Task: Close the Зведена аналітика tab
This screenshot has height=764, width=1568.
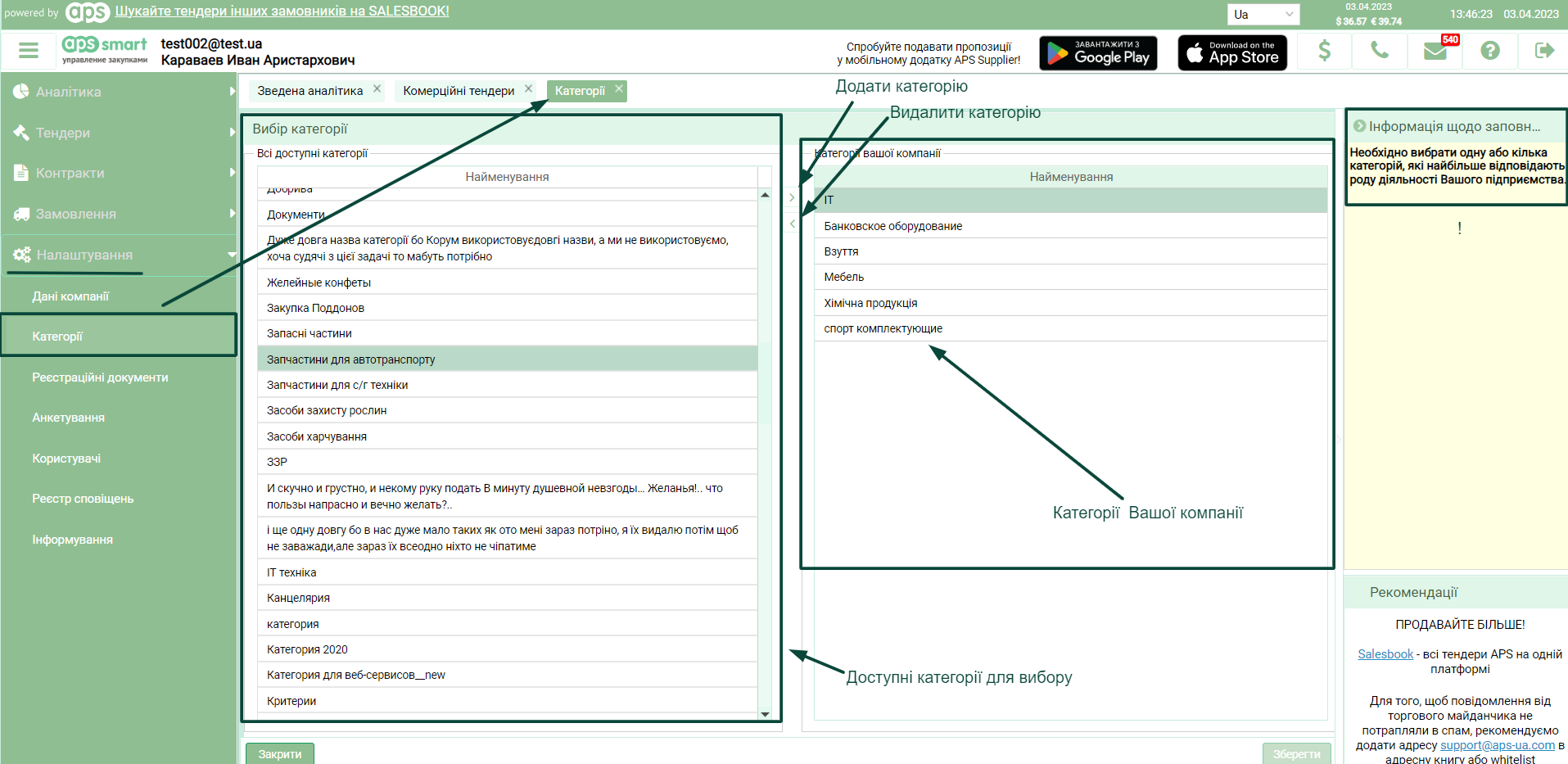Action: (377, 88)
